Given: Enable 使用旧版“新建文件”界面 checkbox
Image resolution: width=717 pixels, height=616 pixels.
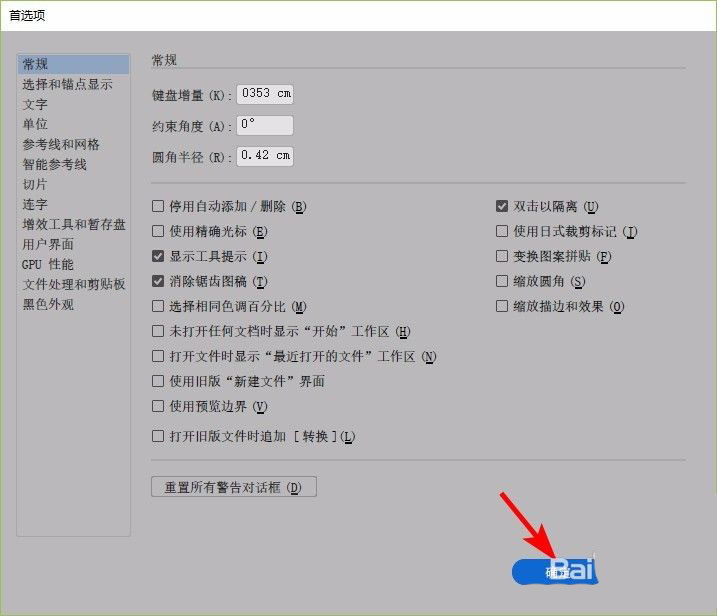Looking at the screenshot, I should (x=158, y=381).
